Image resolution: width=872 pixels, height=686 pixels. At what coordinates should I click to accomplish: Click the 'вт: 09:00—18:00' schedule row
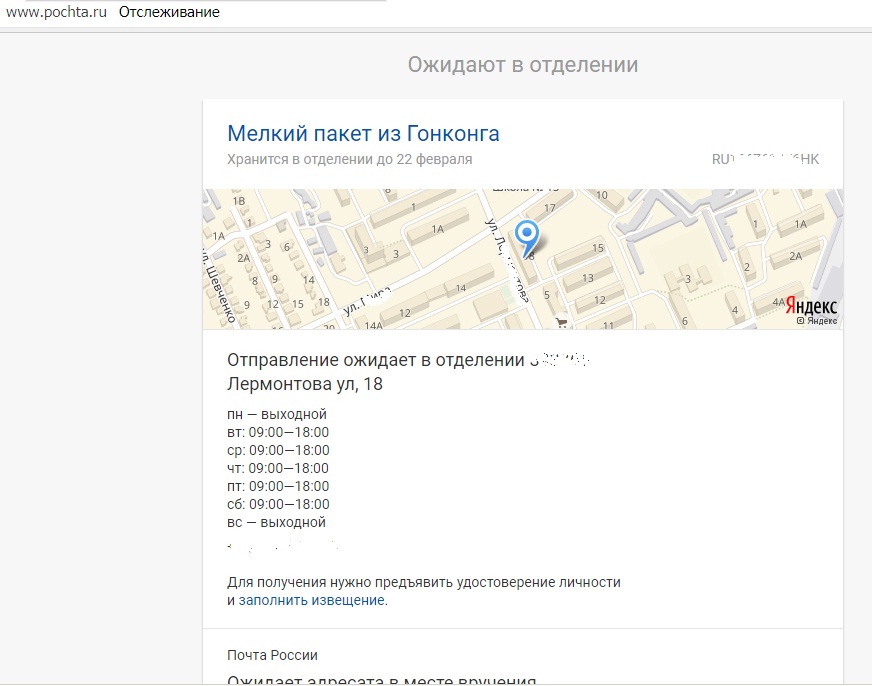[277, 433]
